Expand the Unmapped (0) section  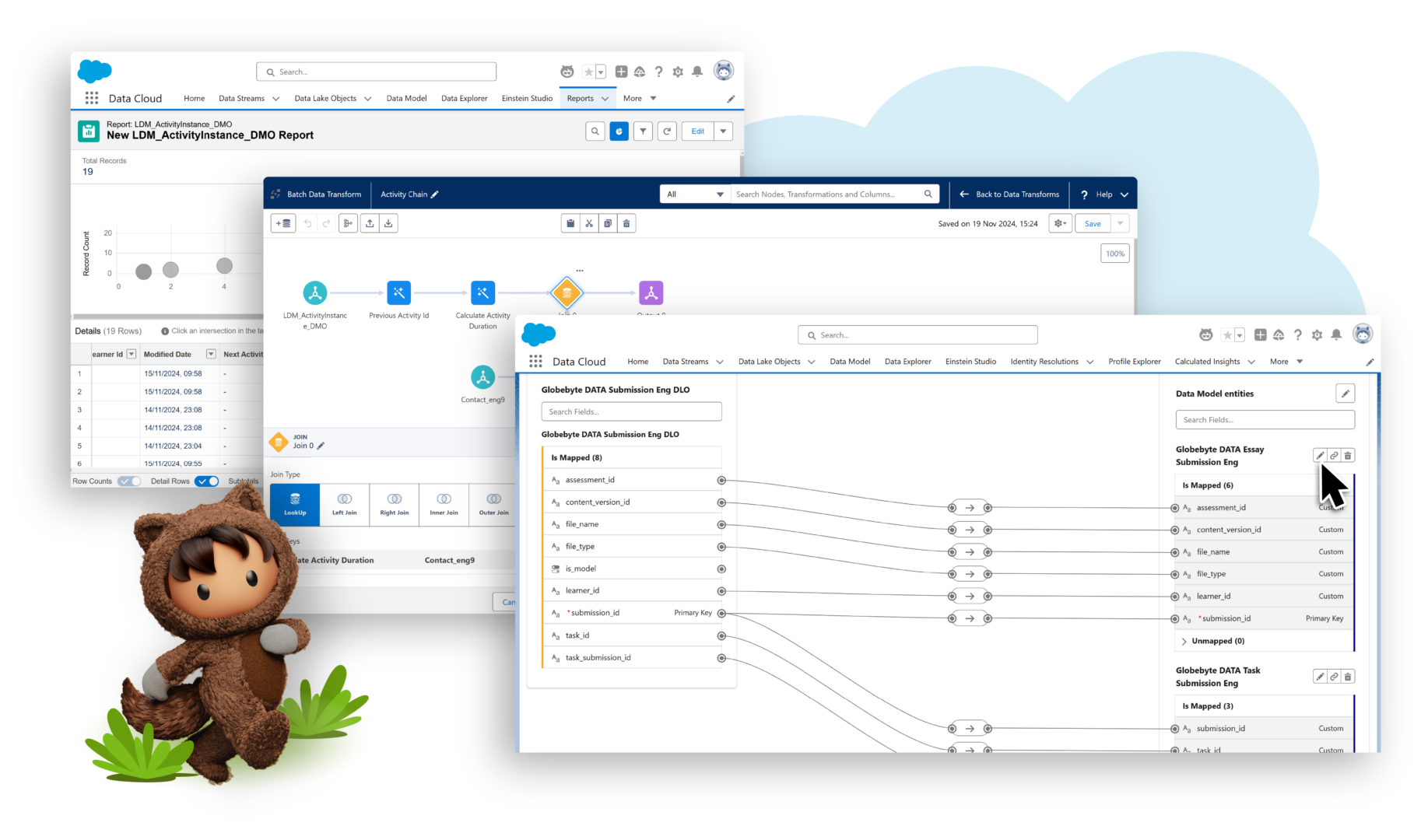[x=1184, y=640]
